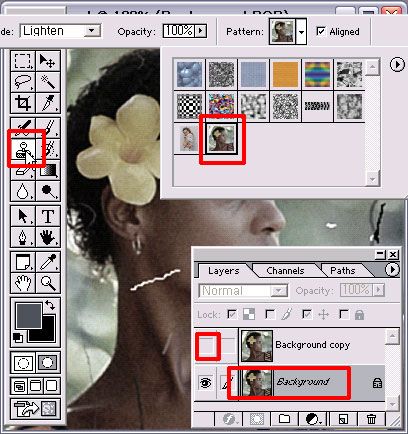The width and height of the screenshot is (408, 434).
Task: Choose the black-and-white checkerboard pattern
Action: pos(189,106)
